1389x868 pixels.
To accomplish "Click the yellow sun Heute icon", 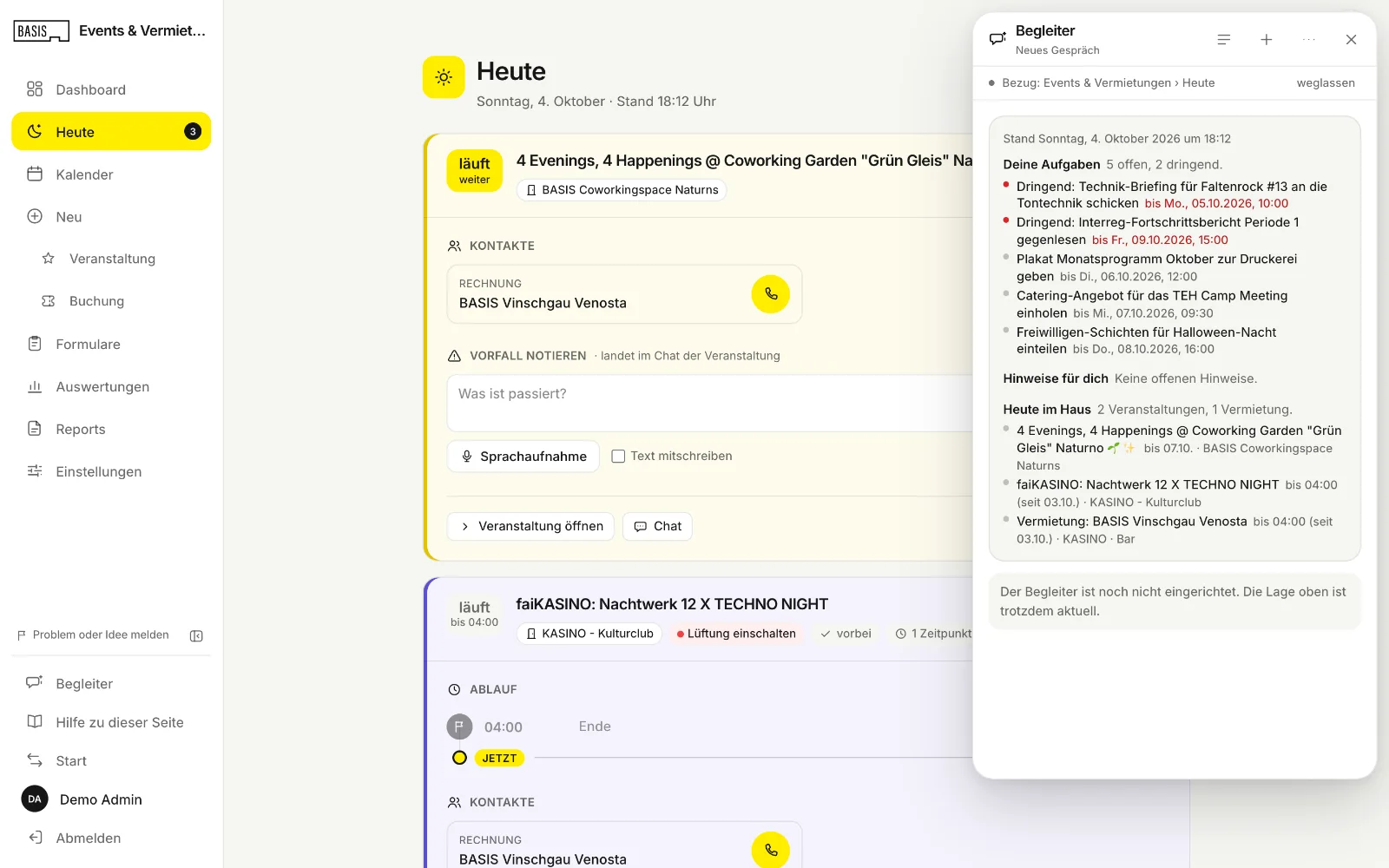I will tap(444, 77).
